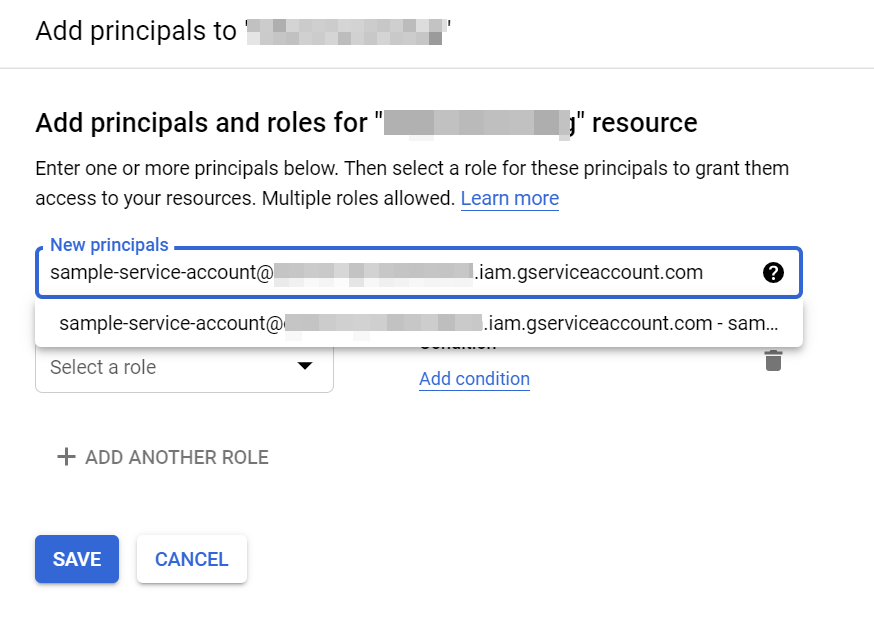Click the plus icon beside ADD ANOTHER ROLE
874x618 pixels.
pos(66,457)
